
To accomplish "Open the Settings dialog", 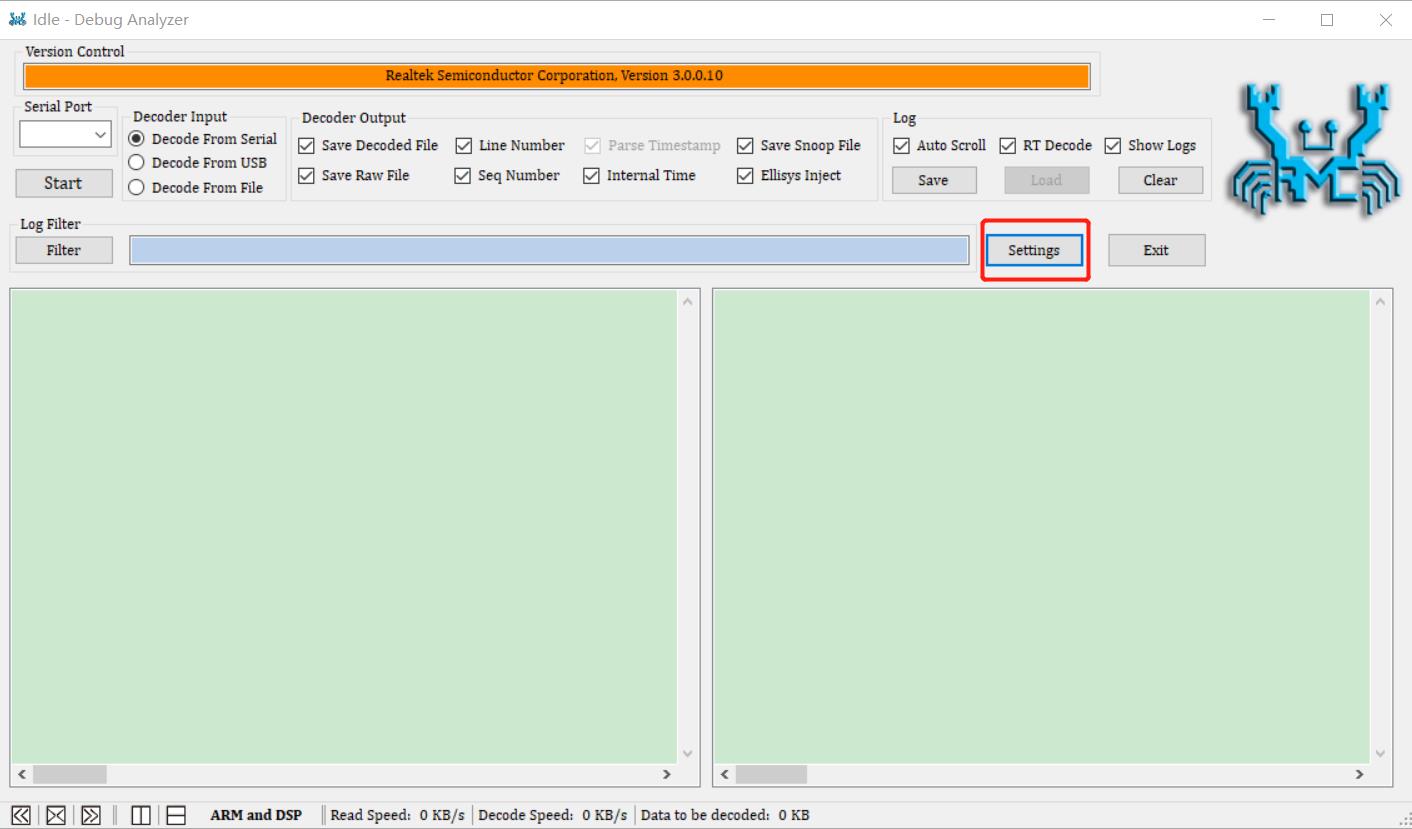I will 1034,251.
